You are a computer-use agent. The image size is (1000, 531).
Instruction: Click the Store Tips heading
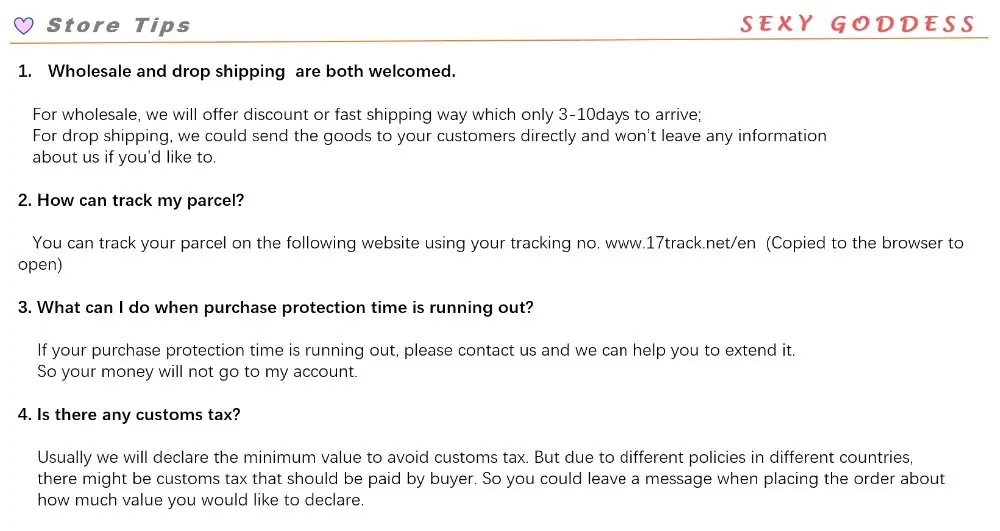click(x=118, y=26)
